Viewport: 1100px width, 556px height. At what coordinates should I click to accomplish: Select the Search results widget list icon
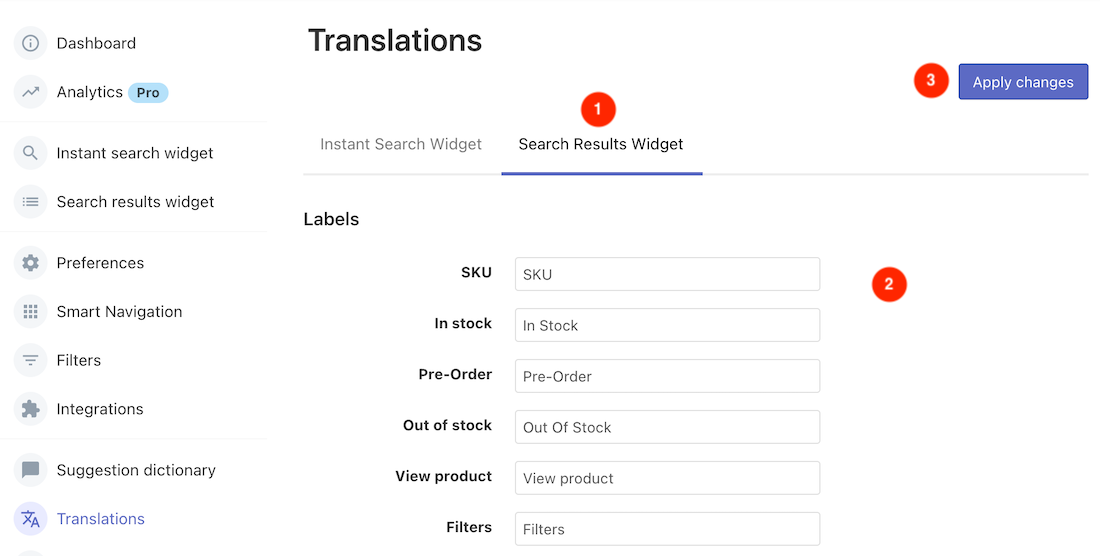(31, 202)
